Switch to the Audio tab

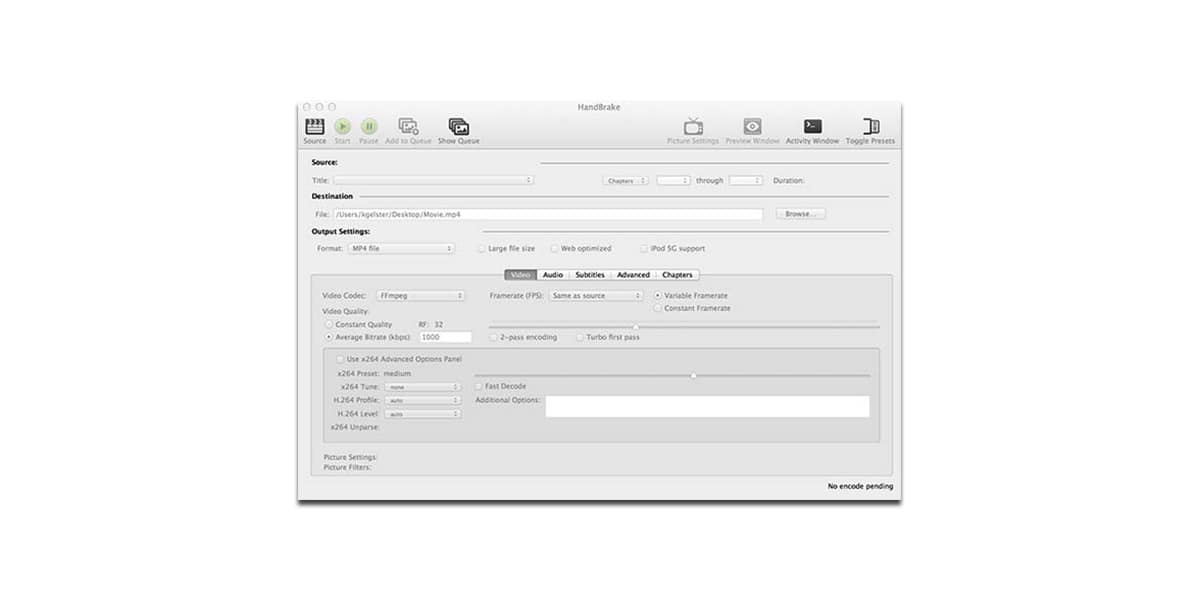pos(553,275)
